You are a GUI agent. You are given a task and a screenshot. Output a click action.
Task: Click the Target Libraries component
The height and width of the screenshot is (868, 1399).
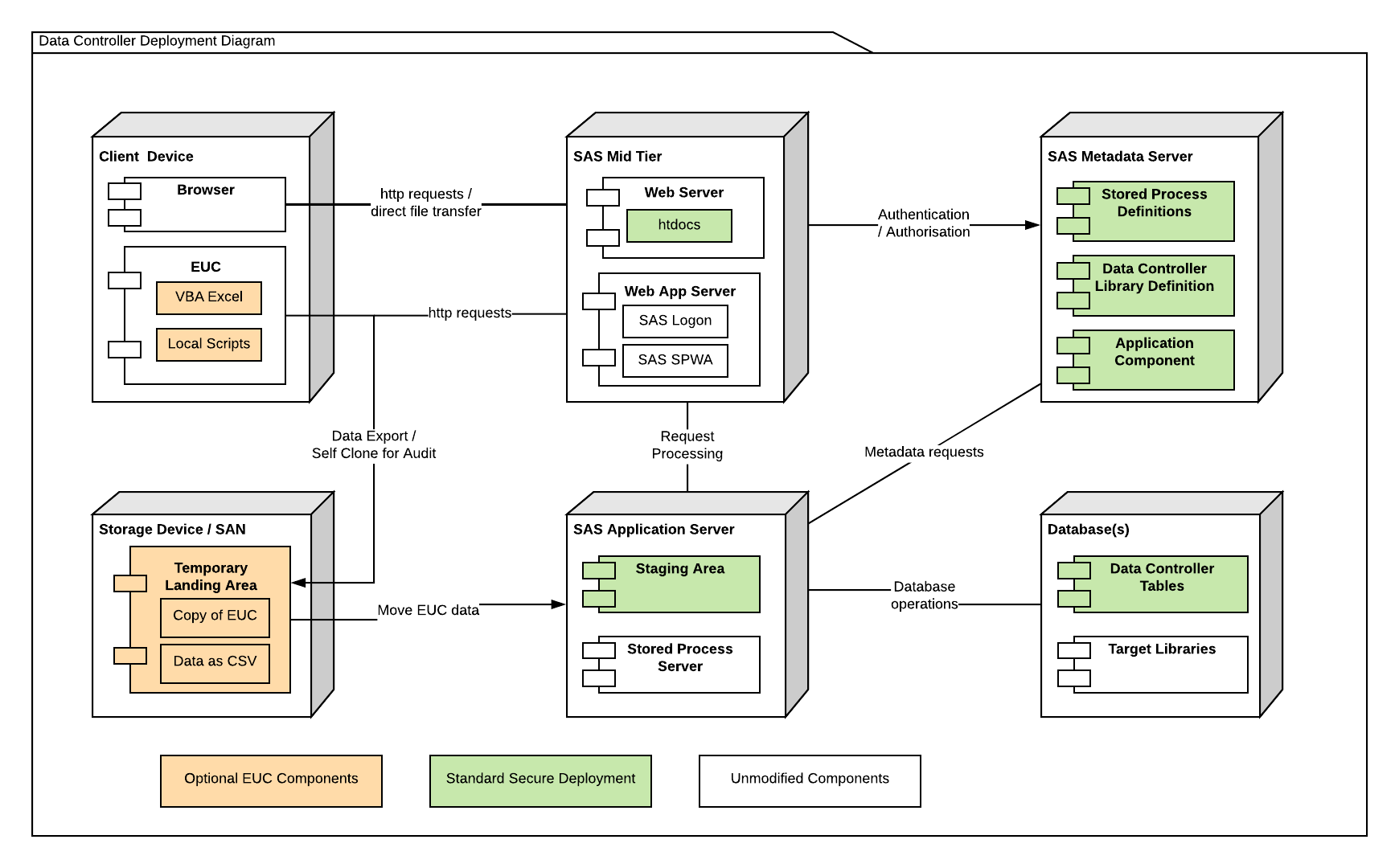click(x=1161, y=664)
